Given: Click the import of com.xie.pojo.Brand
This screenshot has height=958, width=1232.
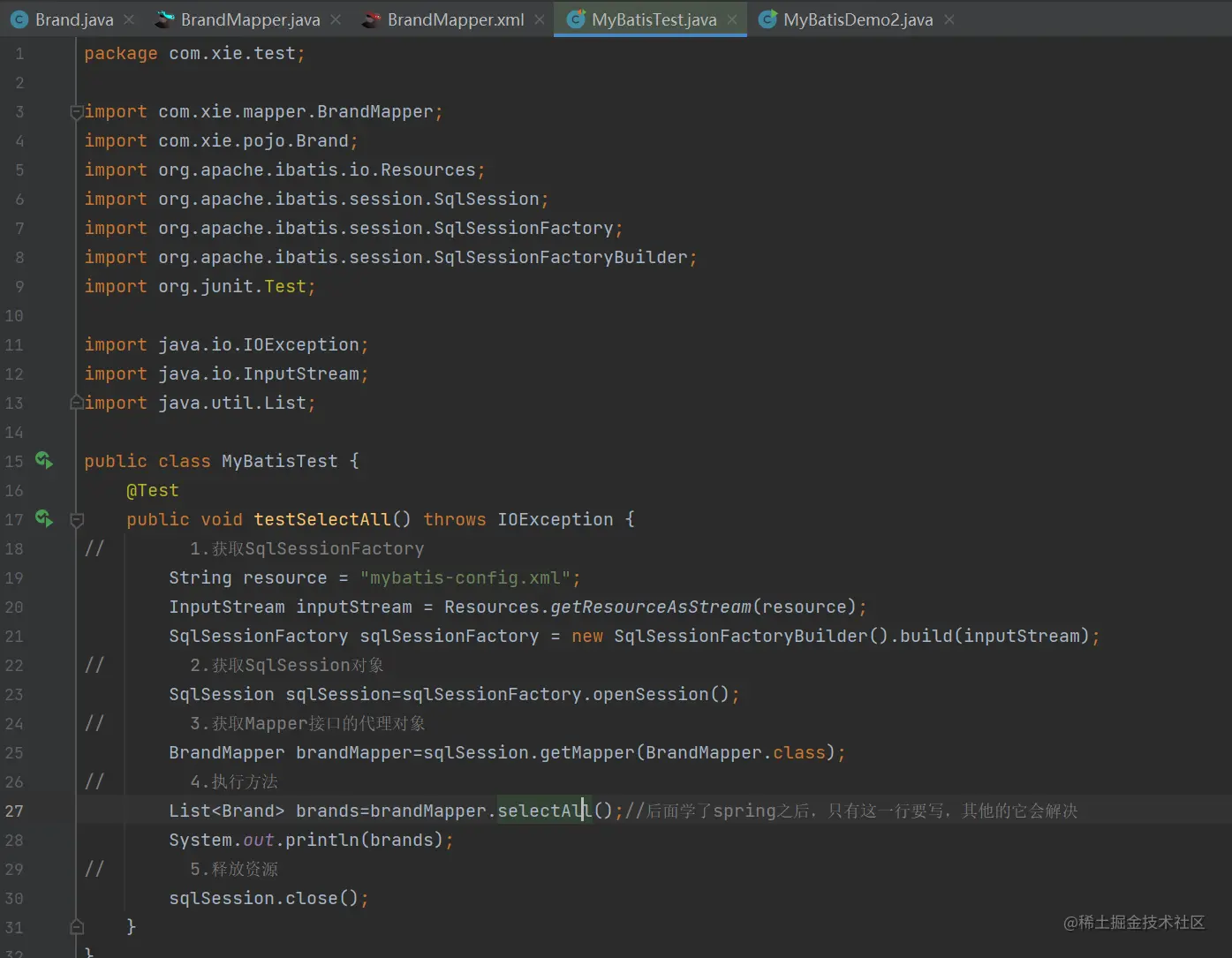Looking at the screenshot, I should click(x=221, y=141).
